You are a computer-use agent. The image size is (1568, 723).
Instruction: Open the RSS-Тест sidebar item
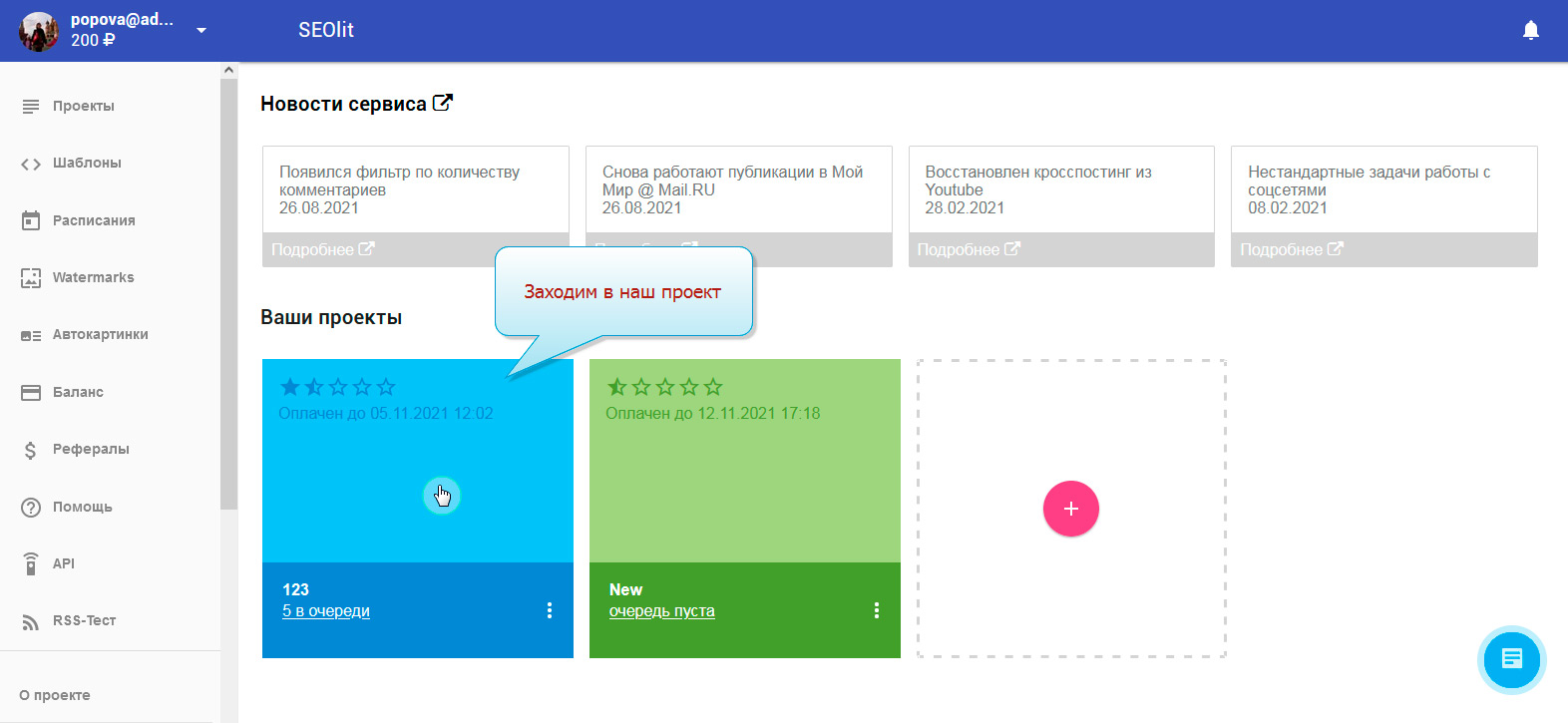(84, 620)
